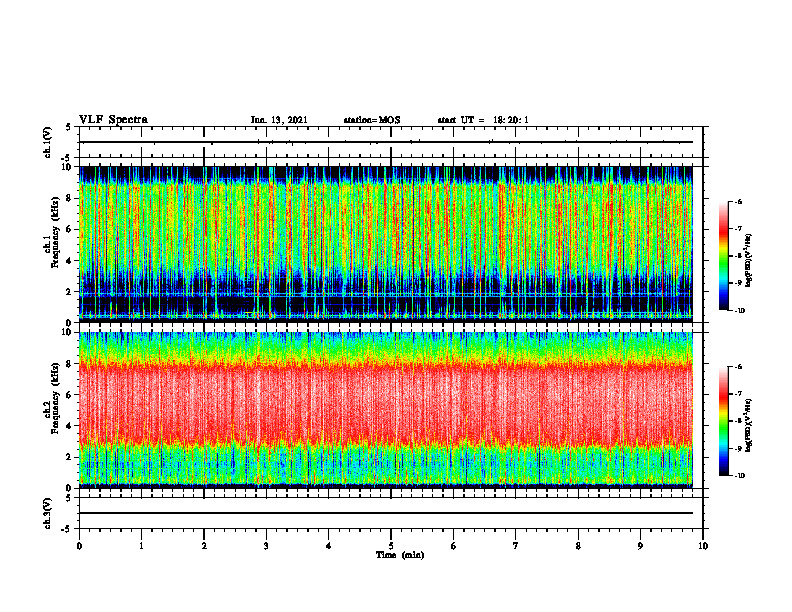Click the ch.2 colorbar "log(PSD)" label
The height and width of the screenshot is (612, 792).
749,425
